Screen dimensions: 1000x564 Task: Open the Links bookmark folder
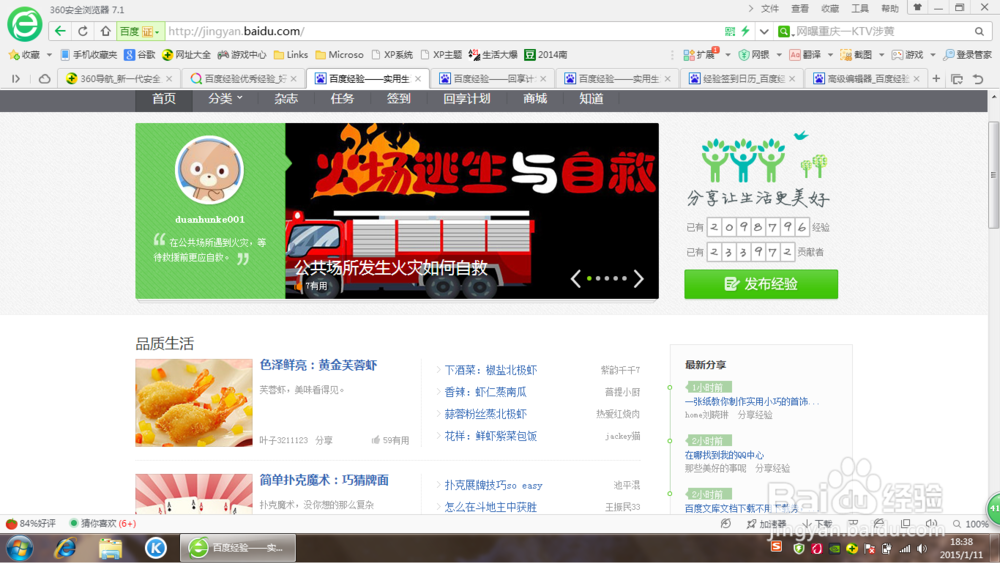coord(291,55)
